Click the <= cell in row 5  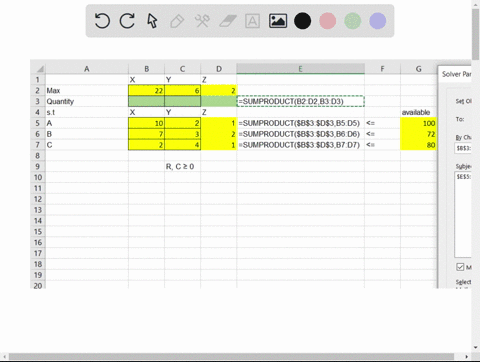tap(382, 123)
